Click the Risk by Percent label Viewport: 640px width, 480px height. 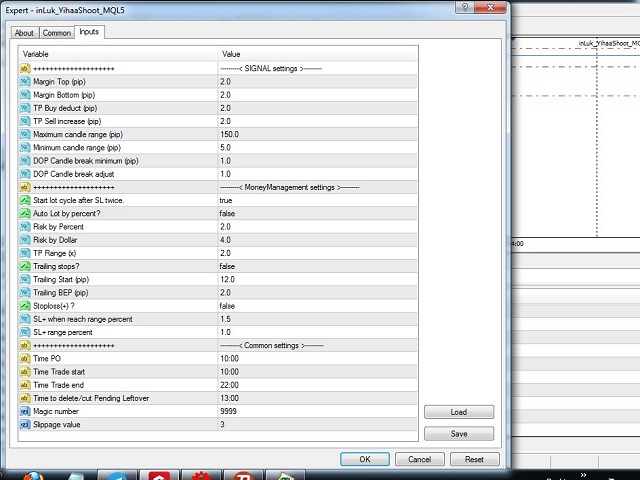click(x=58, y=227)
